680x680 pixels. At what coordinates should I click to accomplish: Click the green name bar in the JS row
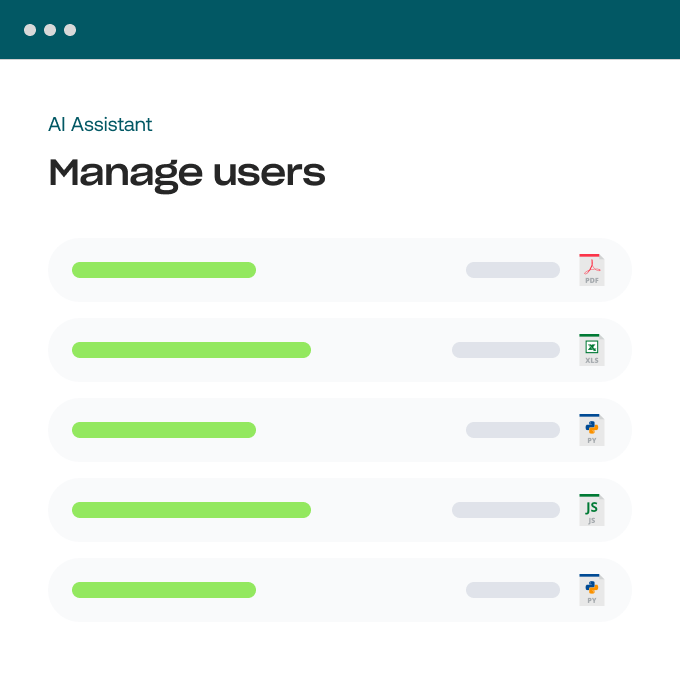coord(191,510)
